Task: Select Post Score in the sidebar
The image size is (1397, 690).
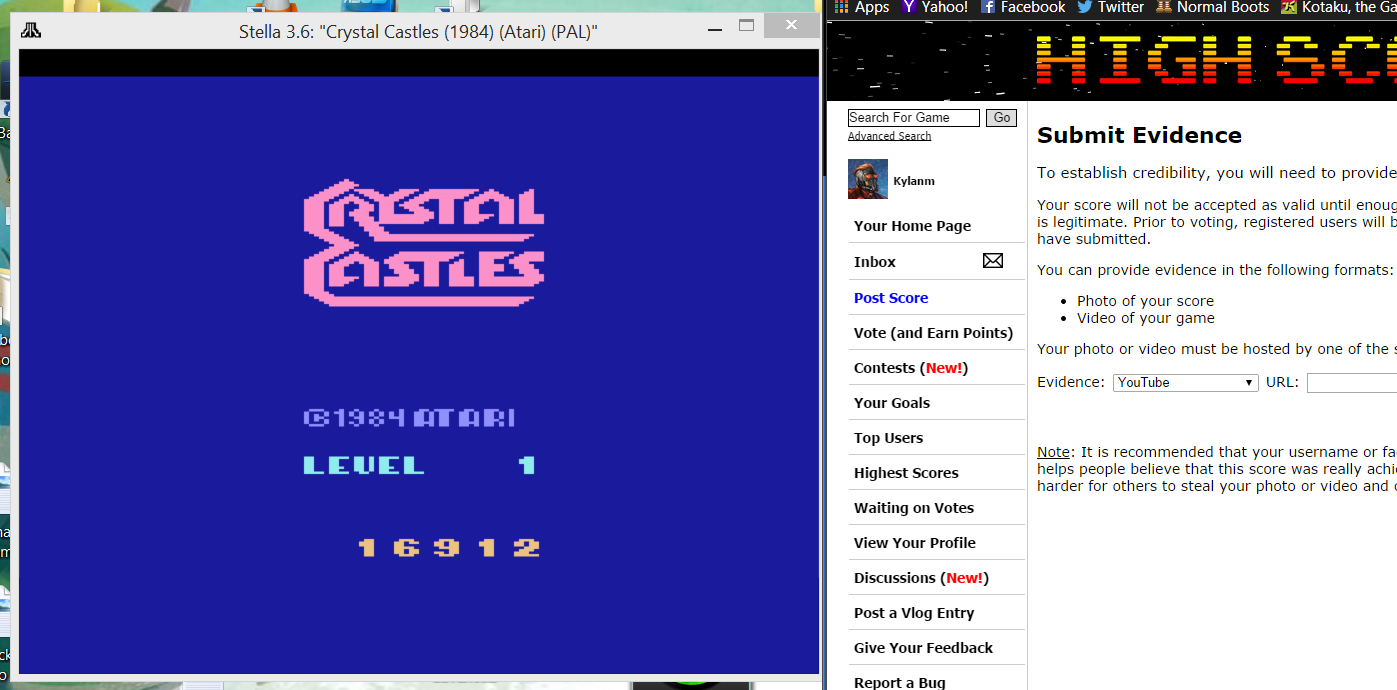Action: click(890, 298)
